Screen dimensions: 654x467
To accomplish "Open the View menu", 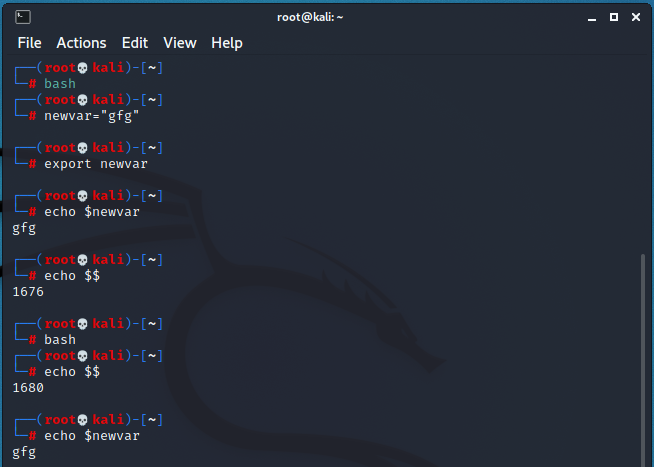I will [x=180, y=43].
